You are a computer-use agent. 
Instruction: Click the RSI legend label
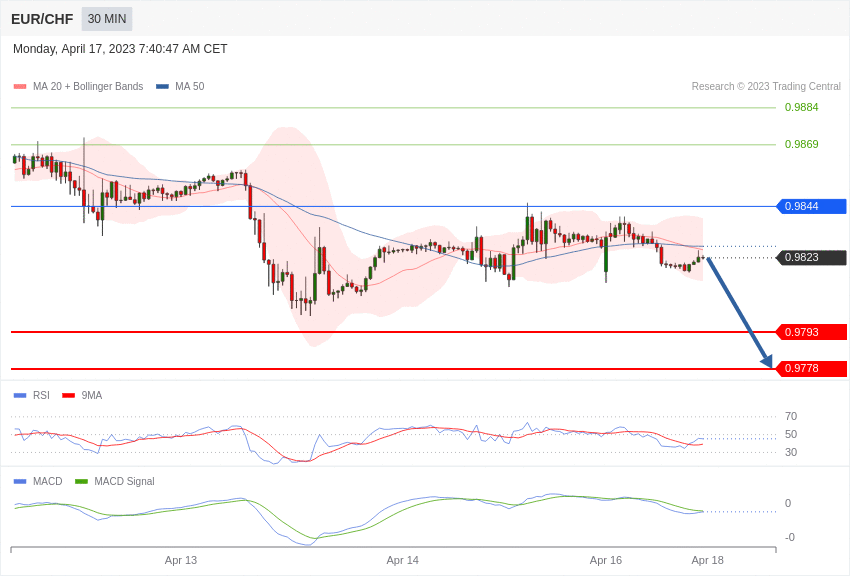click(41, 396)
